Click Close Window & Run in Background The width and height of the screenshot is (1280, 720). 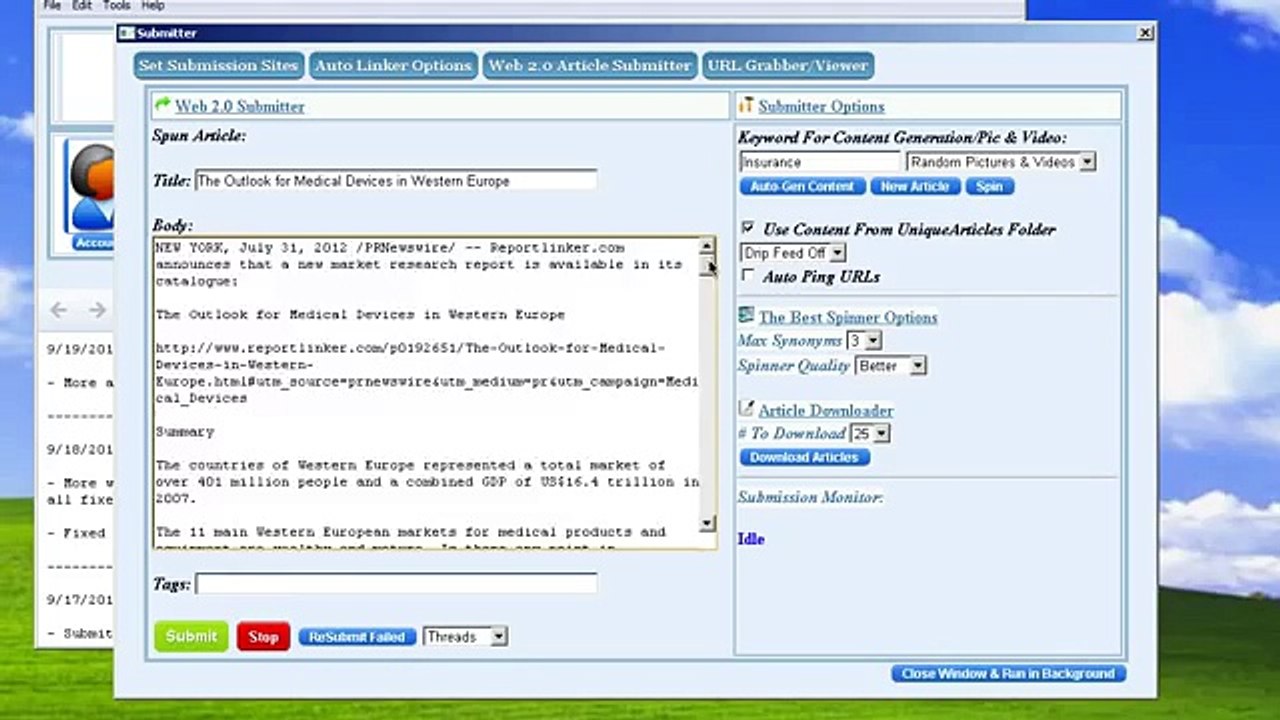pyautogui.click(x=1009, y=674)
